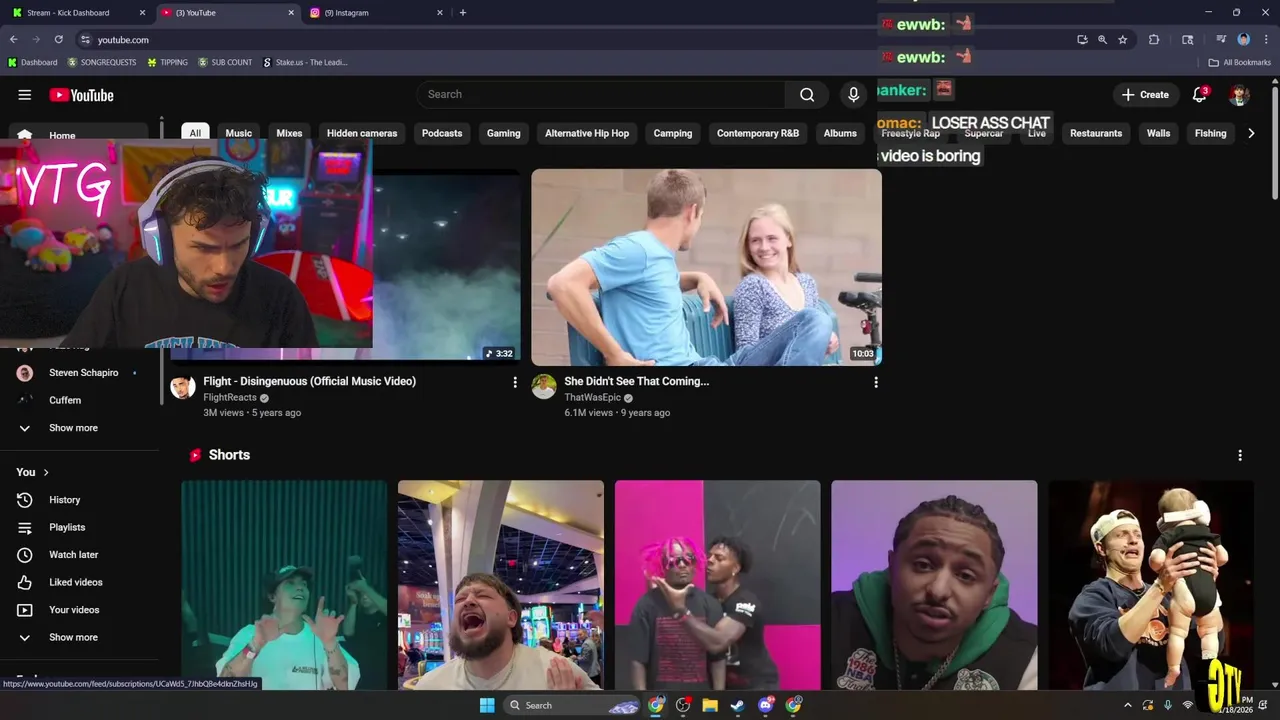Screen dimensions: 1280x720
Task: Open FlightReacts channel link
Action: pyautogui.click(x=230, y=398)
